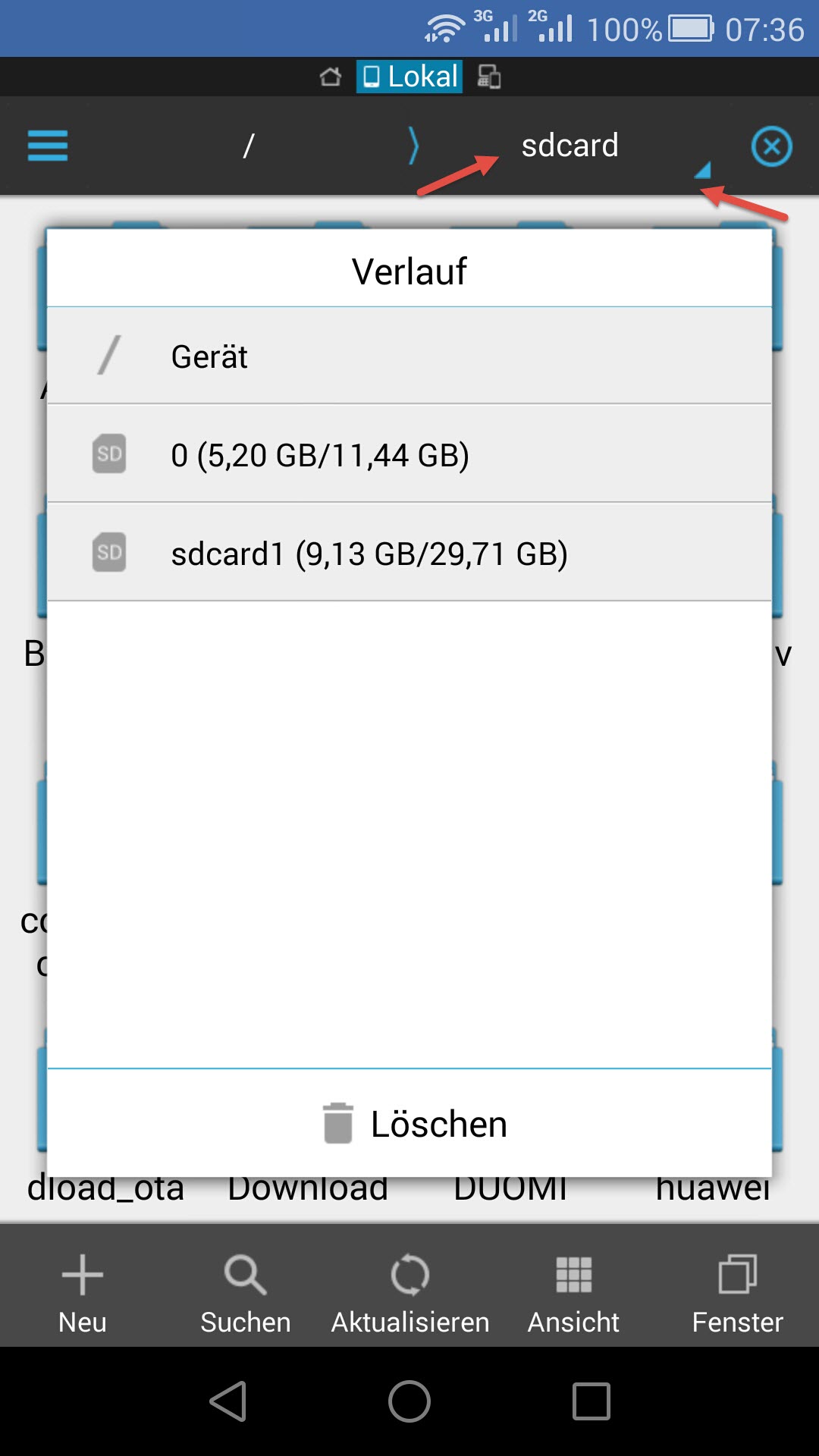Tap the home icon in the top bar
Viewport: 819px width, 1456px height.
point(331,77)
